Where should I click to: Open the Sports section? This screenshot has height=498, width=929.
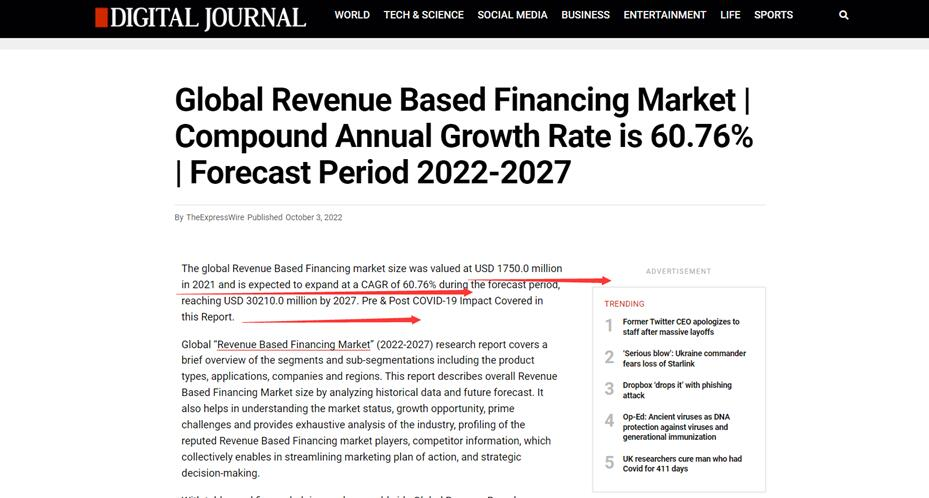[773, 15]
